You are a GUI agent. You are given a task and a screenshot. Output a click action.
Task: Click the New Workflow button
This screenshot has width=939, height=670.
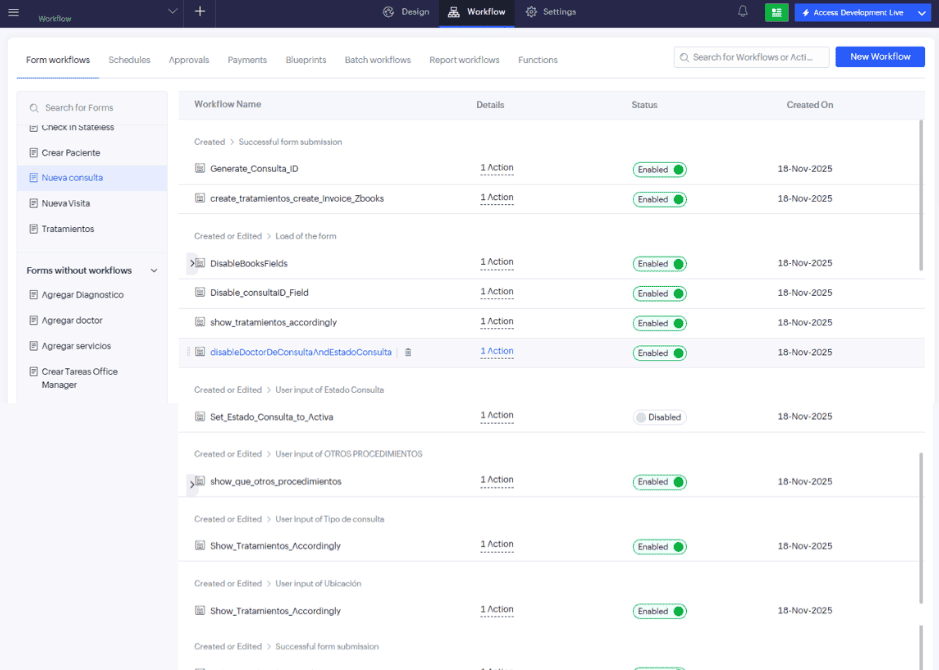(x=880, y=57)
